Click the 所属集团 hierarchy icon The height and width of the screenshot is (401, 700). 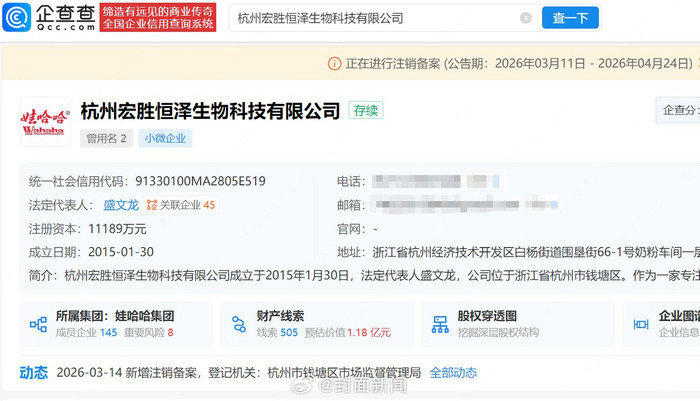(x=38, y=324)
